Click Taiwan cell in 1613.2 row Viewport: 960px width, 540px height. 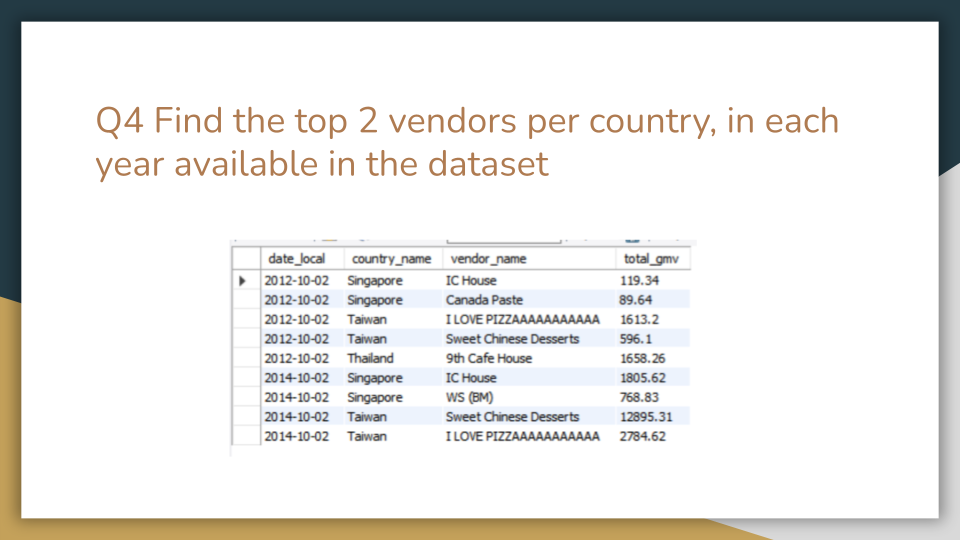point(367,320)
